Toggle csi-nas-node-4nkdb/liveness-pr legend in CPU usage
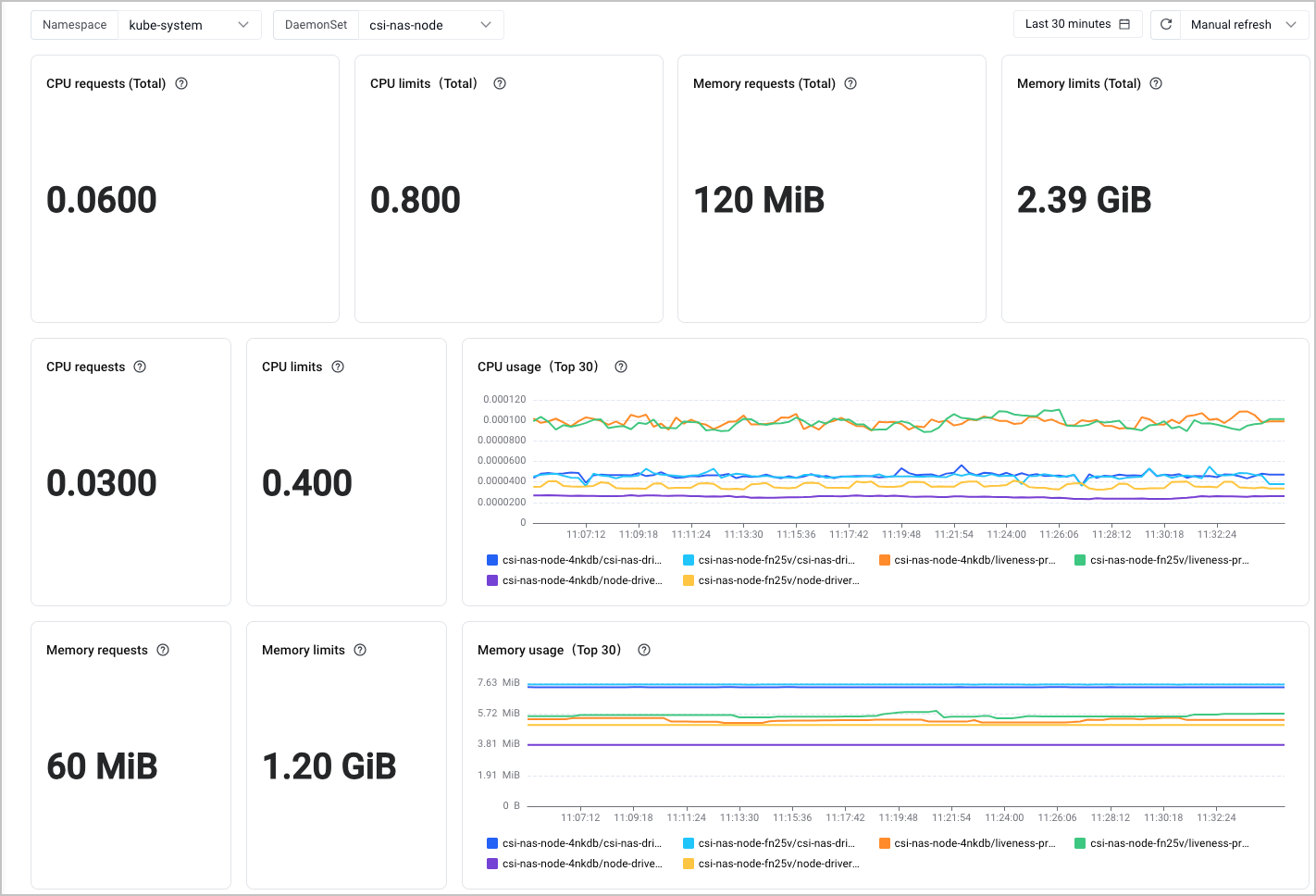 [x=967, y=560]
